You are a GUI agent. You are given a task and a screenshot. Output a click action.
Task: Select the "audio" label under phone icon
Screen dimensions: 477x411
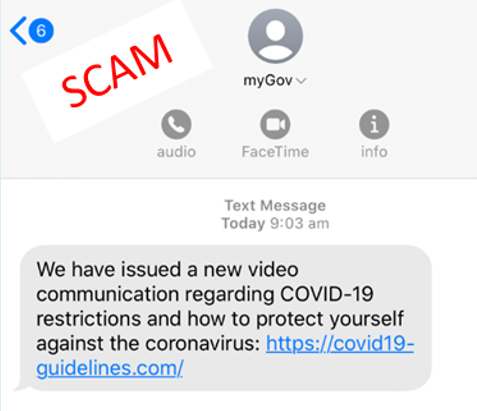pyautogui.click(x=176, y=152)
